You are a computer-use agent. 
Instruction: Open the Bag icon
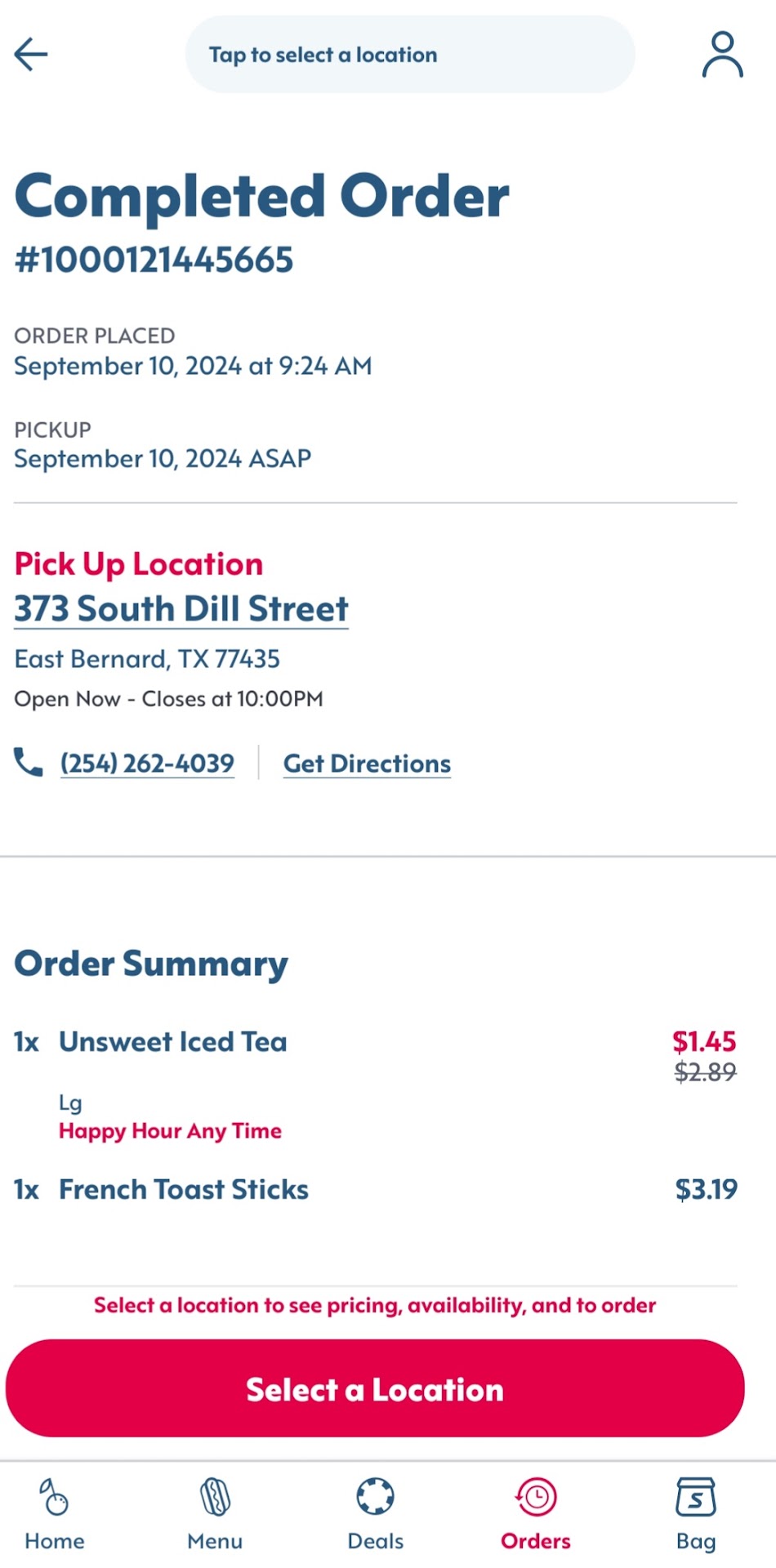(x=695, y=1497)
